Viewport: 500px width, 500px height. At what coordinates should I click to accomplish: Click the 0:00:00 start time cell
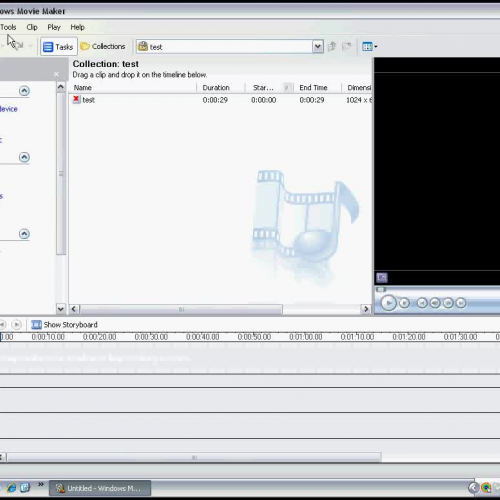(263, 100)
